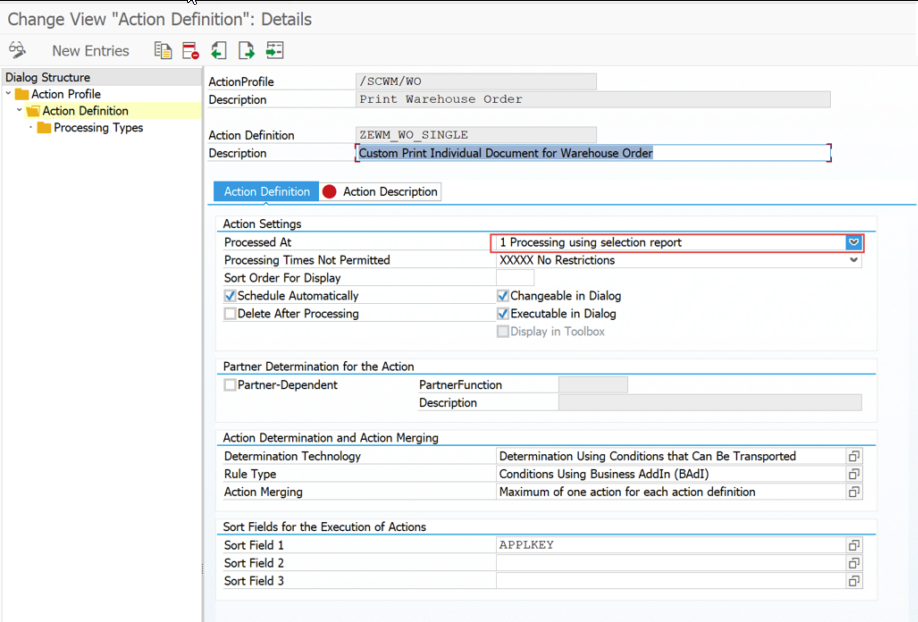Click the Copy As toolbar icon
Viewport: 918px width, 622px height.
[x=163, y=50]
